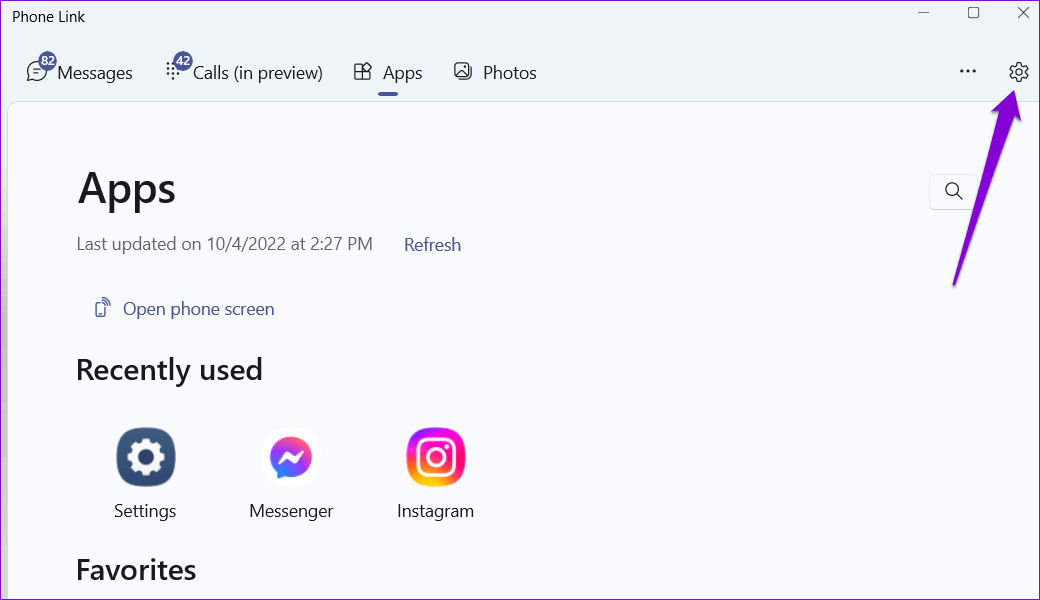This screenshot has height=600, width=1040.
Task: Launch the Instagram app
Action: pyautogui.click(x=436, y=457)
